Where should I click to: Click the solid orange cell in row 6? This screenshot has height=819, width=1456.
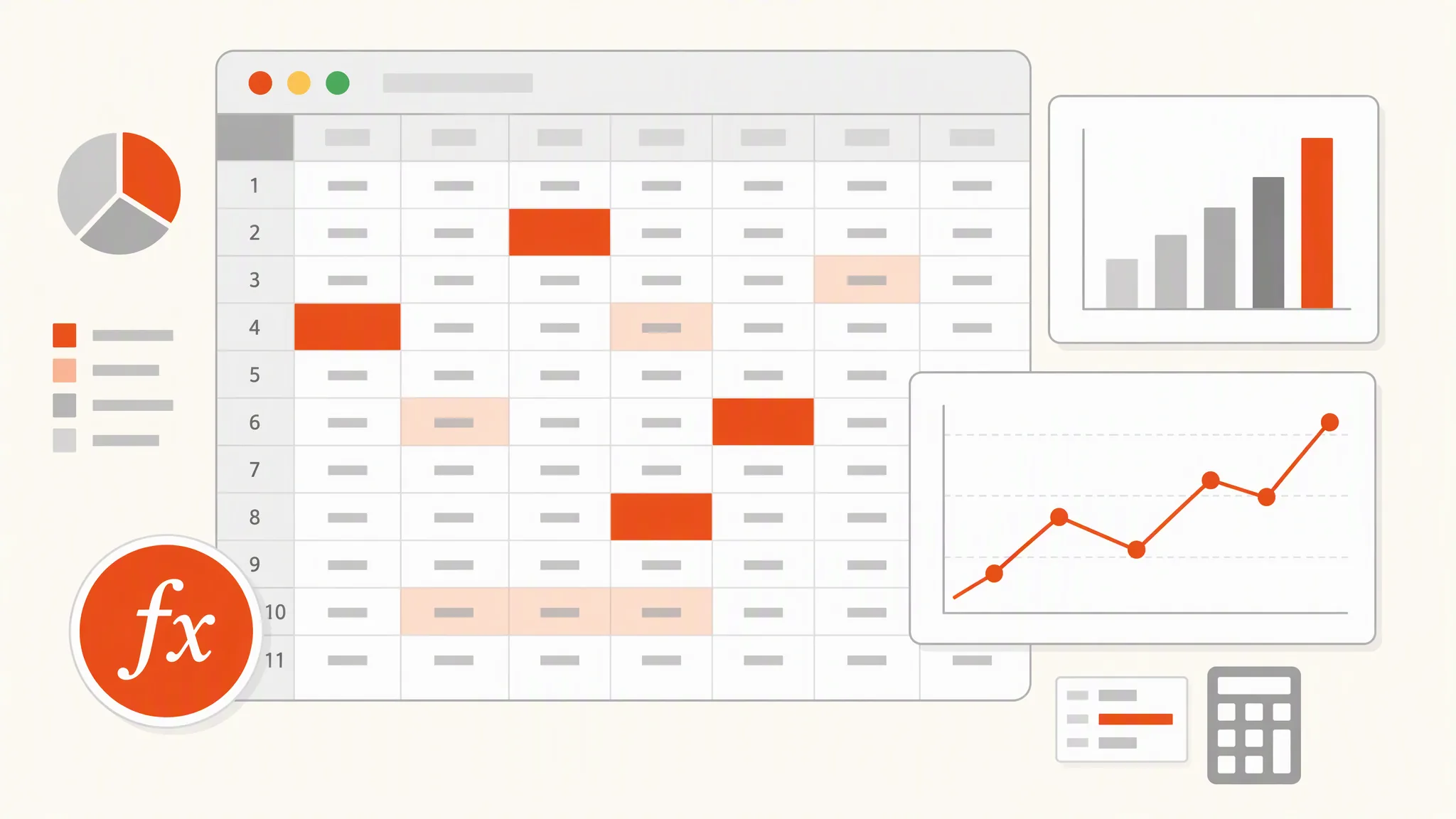click(763, 422)
